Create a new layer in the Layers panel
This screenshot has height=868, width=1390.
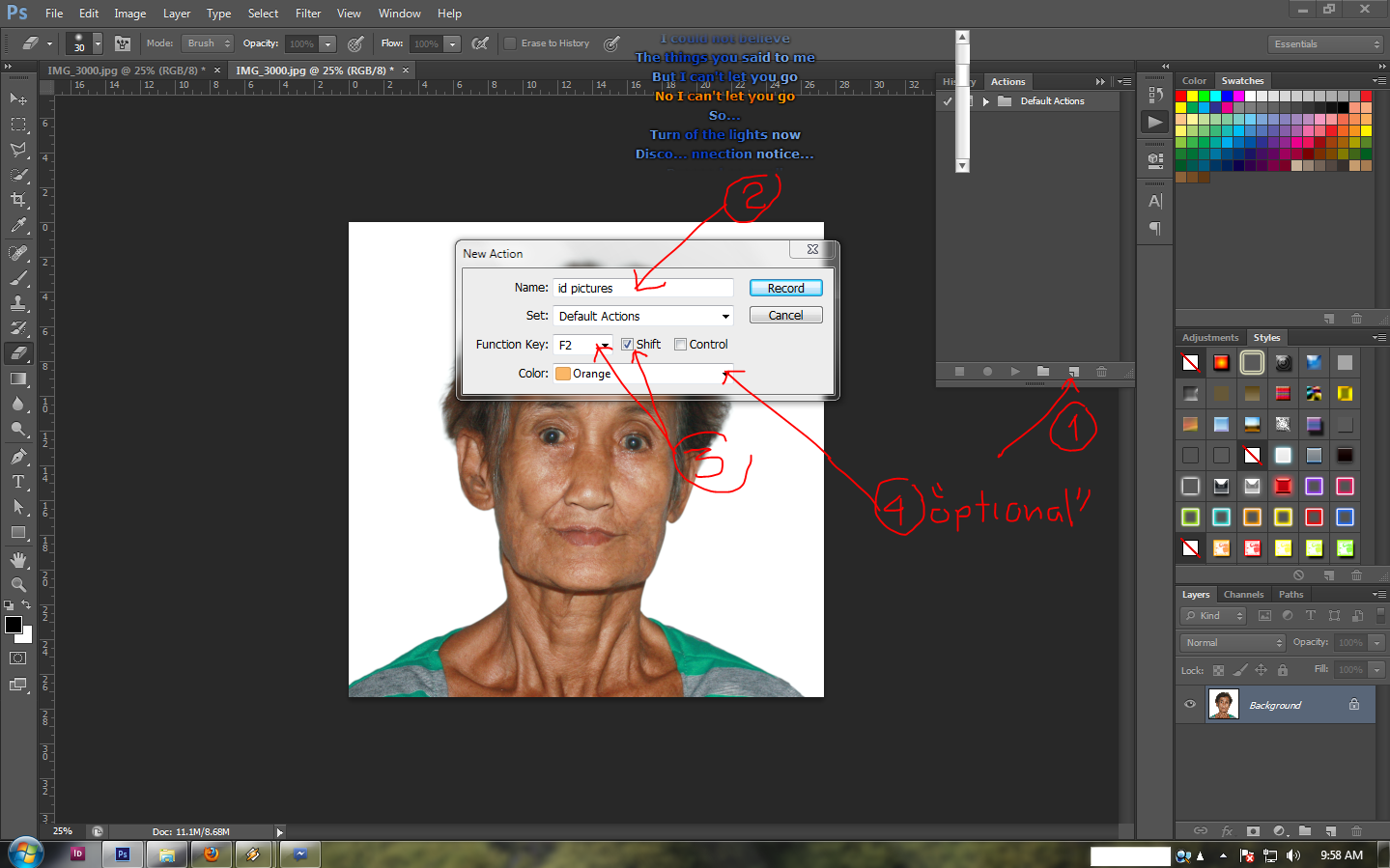click(1331, 830)
